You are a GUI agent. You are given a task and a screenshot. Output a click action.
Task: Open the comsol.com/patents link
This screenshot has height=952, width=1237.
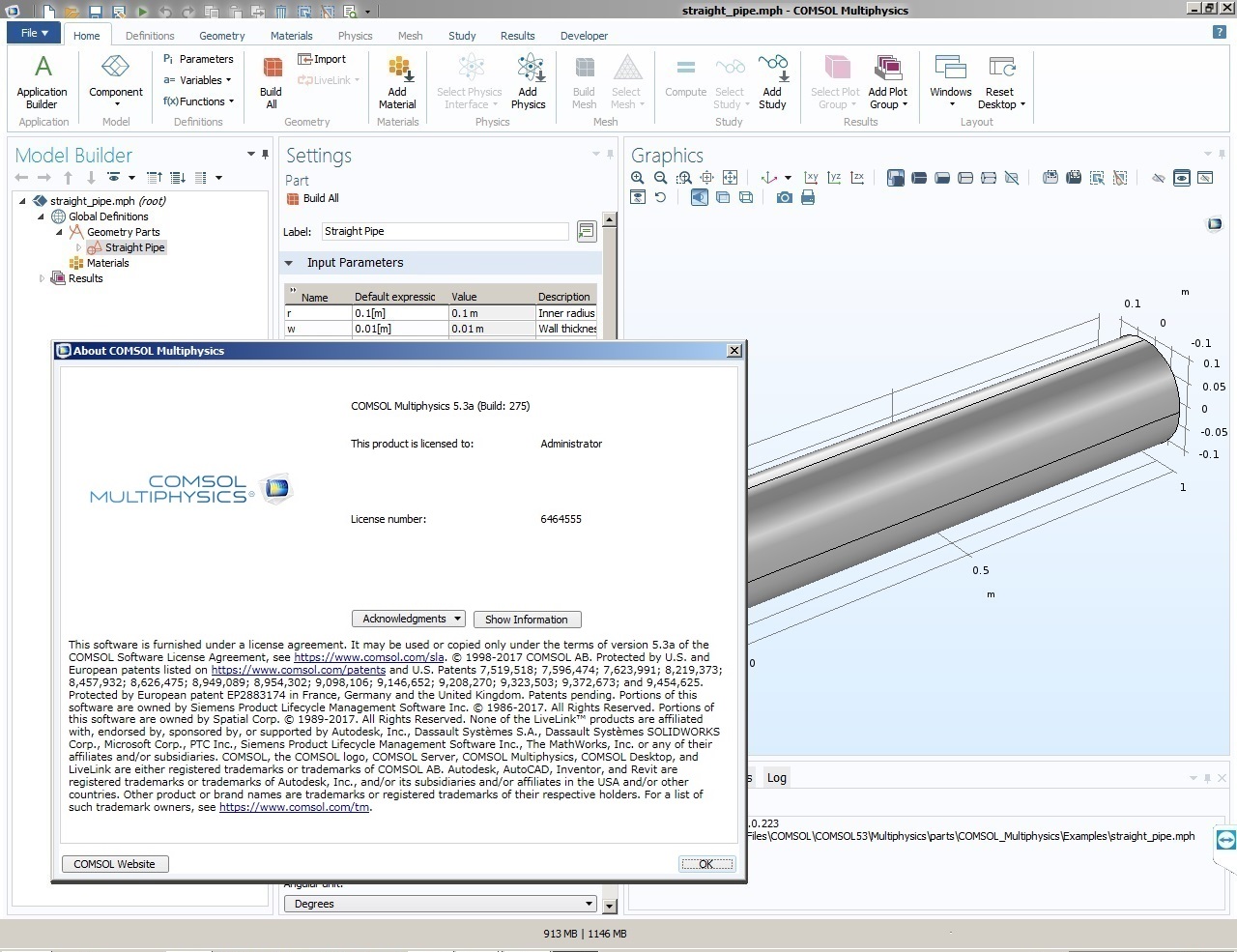click(298, 670)
